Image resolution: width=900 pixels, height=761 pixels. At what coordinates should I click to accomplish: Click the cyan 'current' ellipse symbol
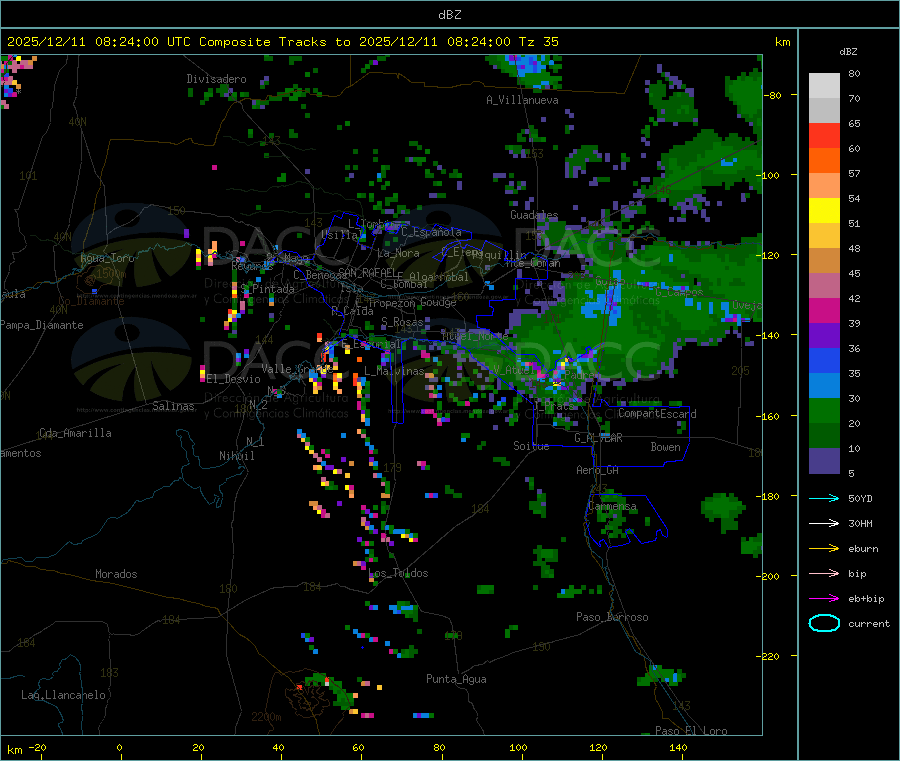tap(824, 623)
